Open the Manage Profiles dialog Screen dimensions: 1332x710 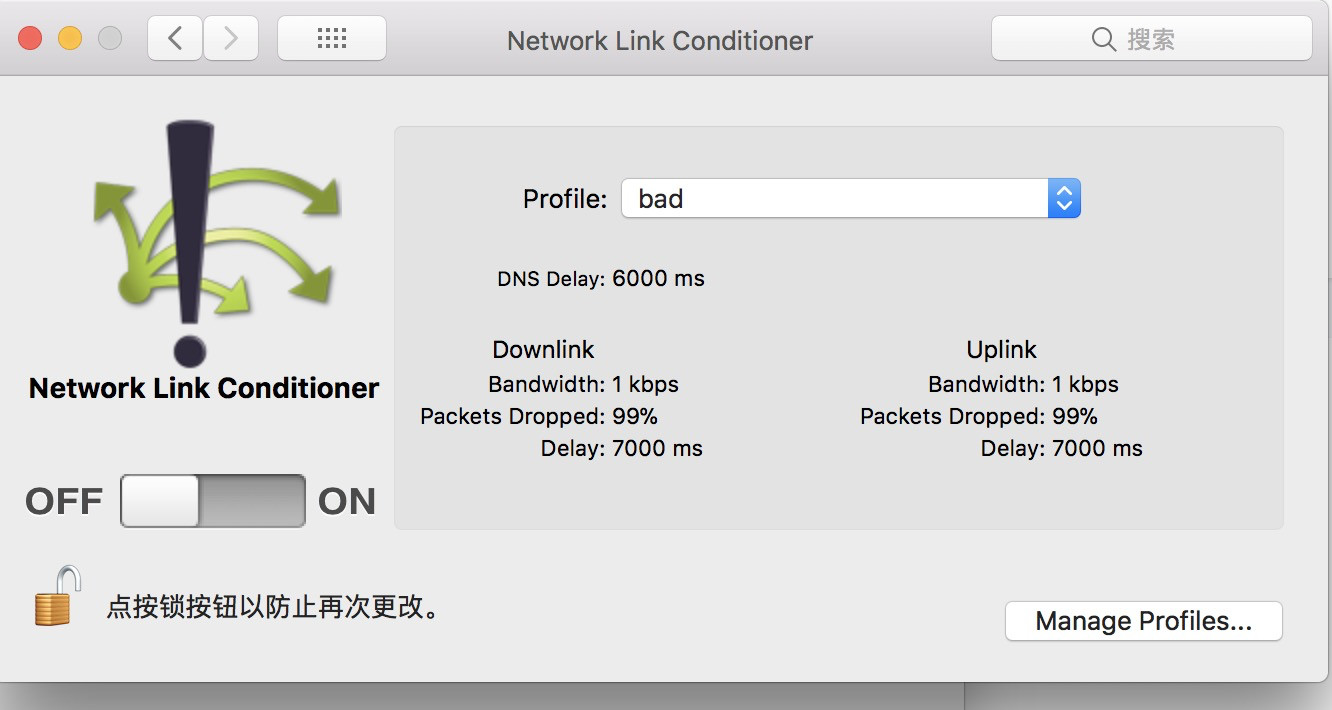(1144, 621)
